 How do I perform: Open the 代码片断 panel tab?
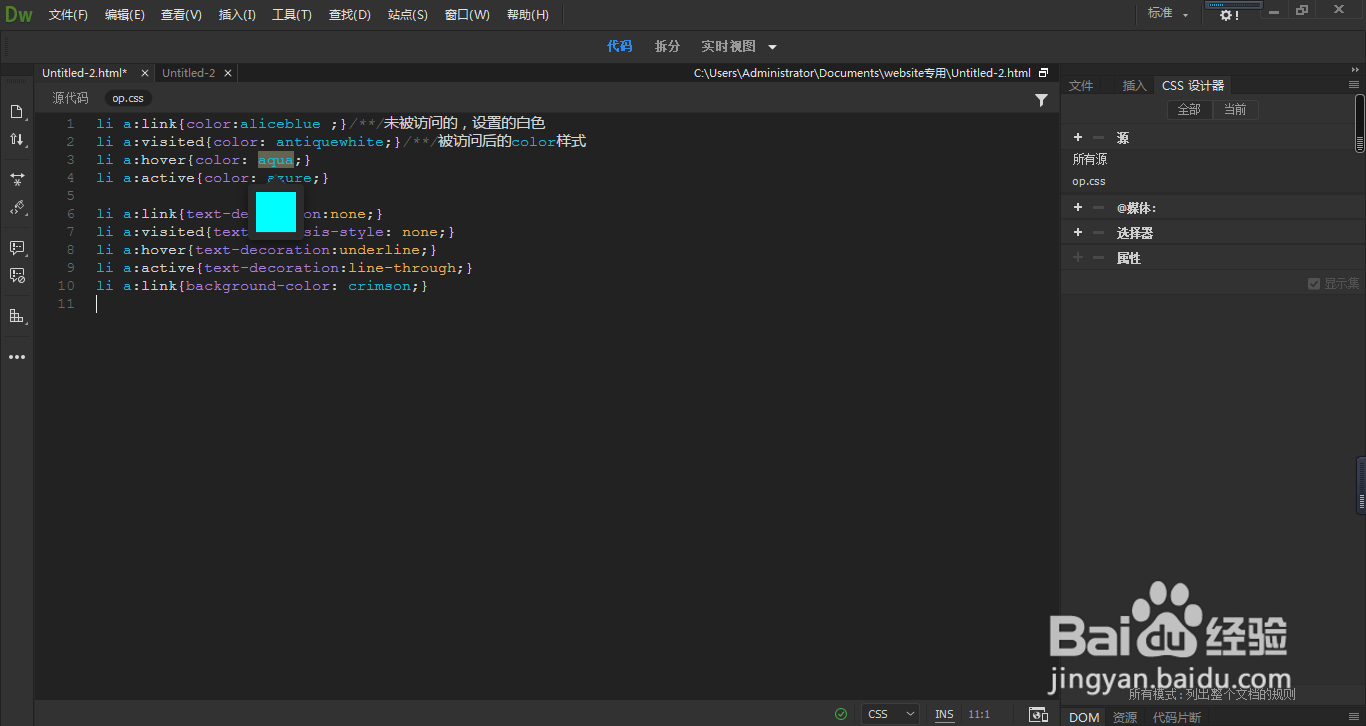click(1177, 717)
